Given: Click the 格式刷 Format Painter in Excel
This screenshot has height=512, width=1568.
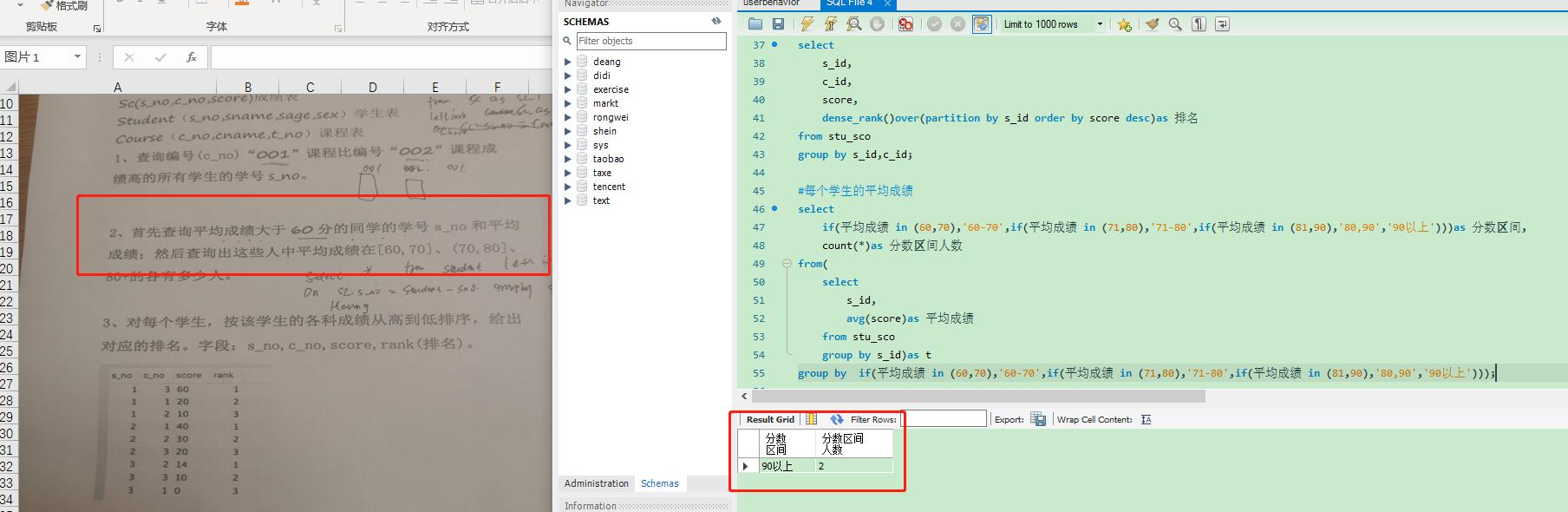Looking at the screenshot, I should click(64, 5).
